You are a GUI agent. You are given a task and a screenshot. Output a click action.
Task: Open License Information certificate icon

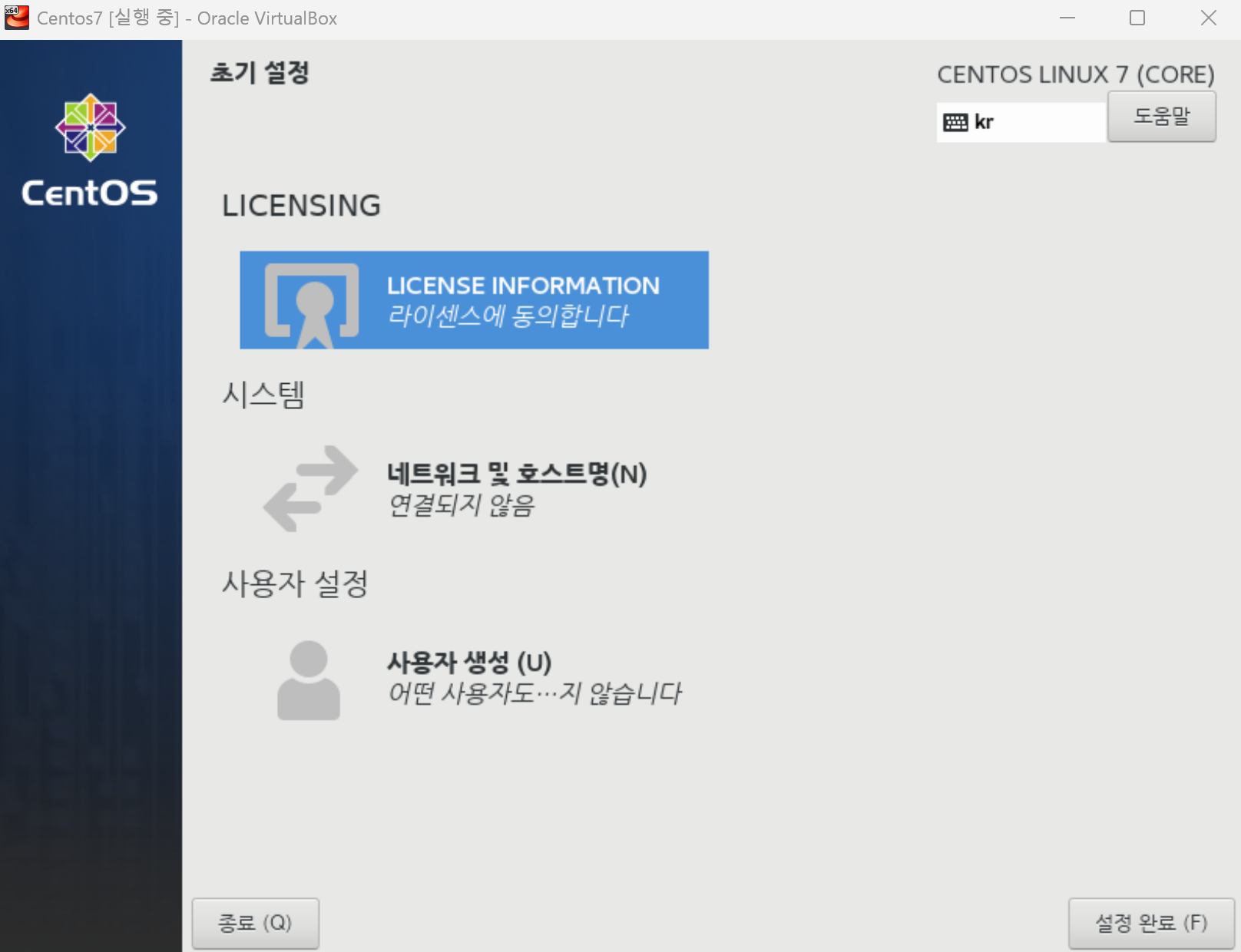311,305
